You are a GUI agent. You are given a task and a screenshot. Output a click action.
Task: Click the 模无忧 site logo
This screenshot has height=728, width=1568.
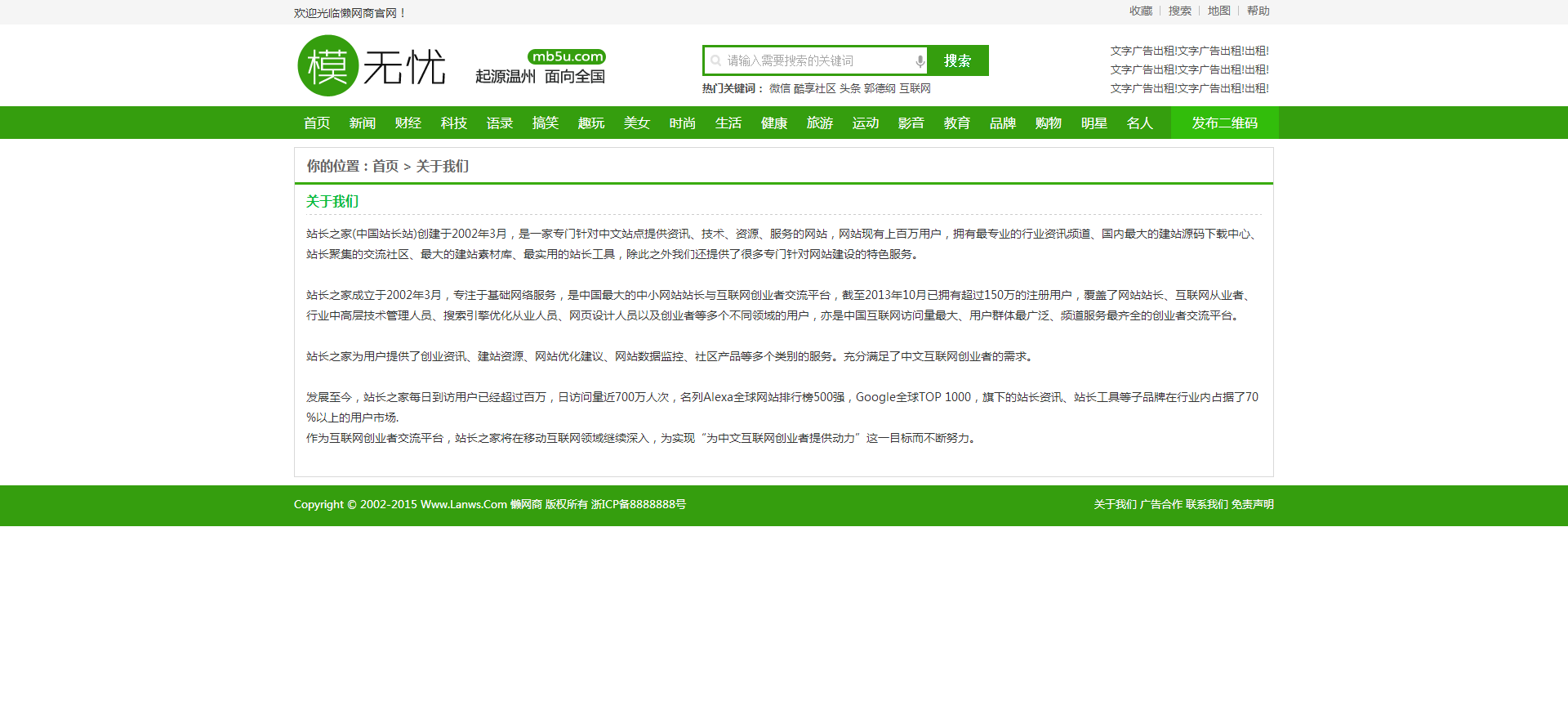coord(372,66)
